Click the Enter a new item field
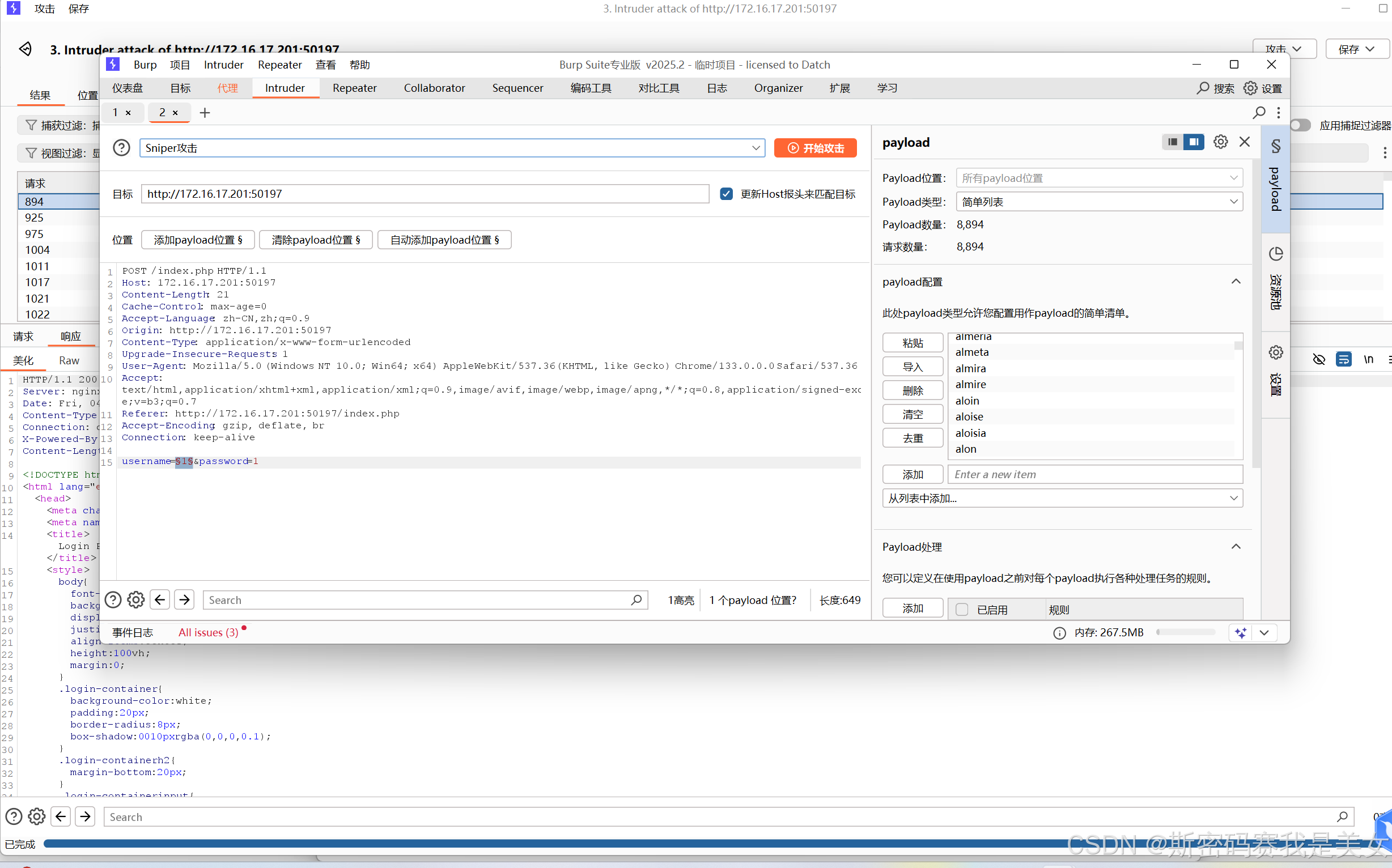 (1094, 475)
